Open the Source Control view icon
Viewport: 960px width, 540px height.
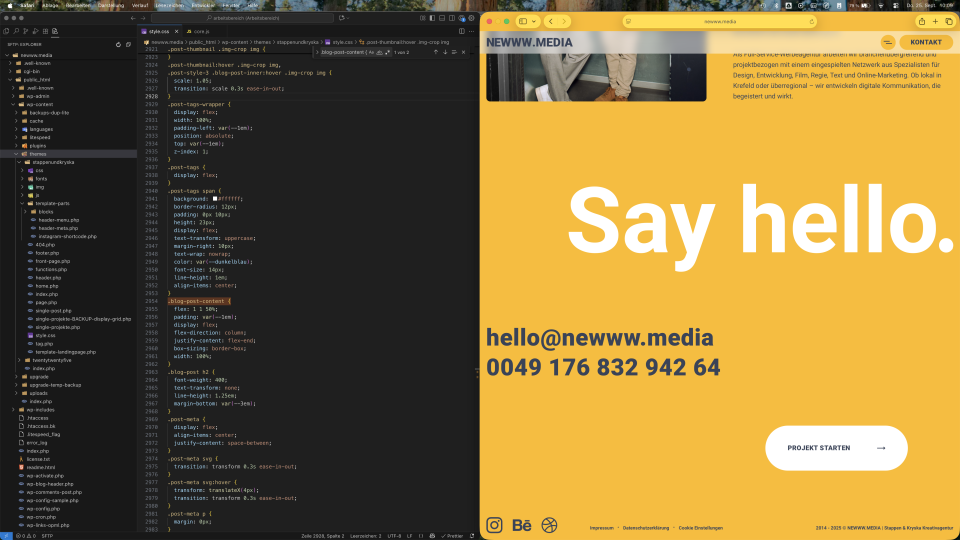pos(26,31)
